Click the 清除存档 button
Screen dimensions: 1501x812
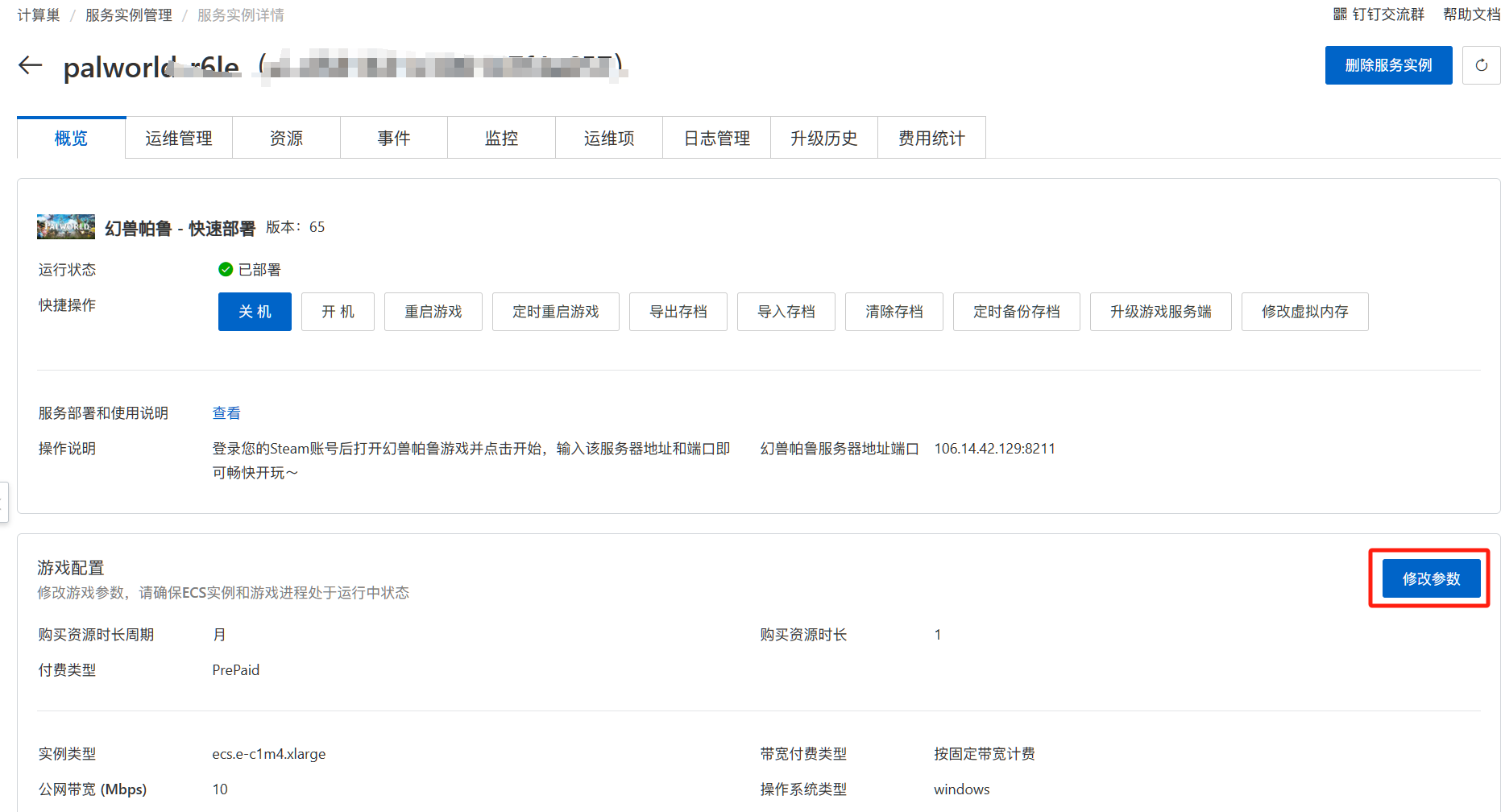point(894,312)
